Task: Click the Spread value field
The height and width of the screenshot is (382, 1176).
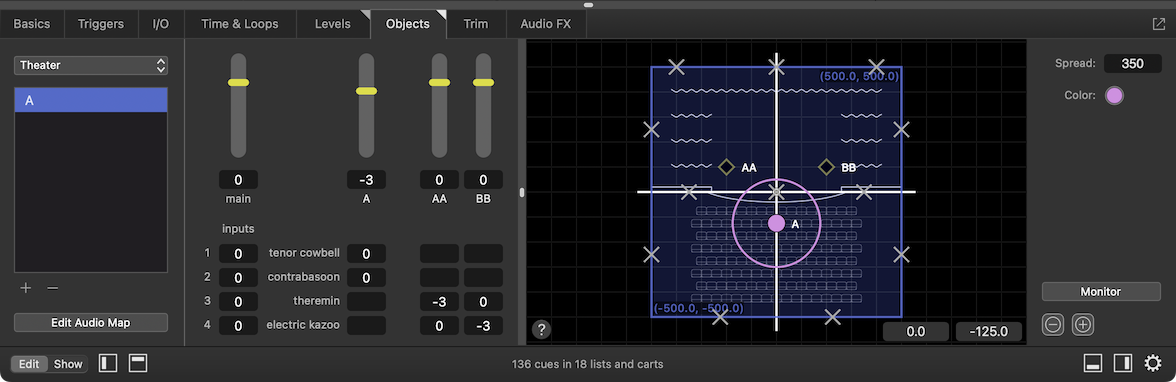Action: point(1132,64)
